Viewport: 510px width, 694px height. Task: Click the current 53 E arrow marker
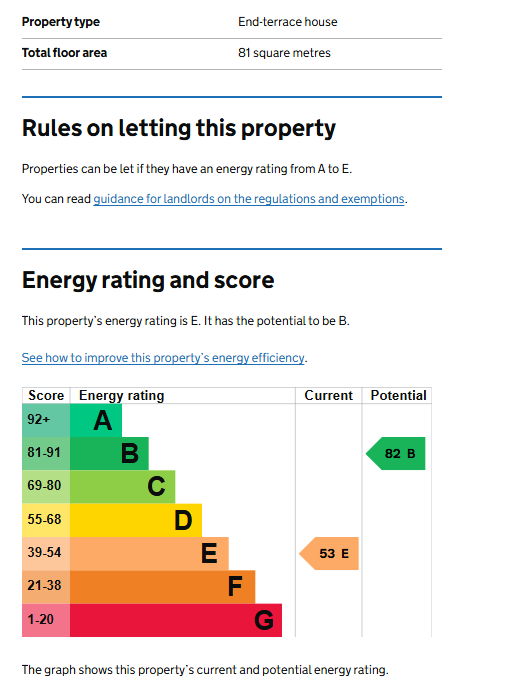(329, 554)
